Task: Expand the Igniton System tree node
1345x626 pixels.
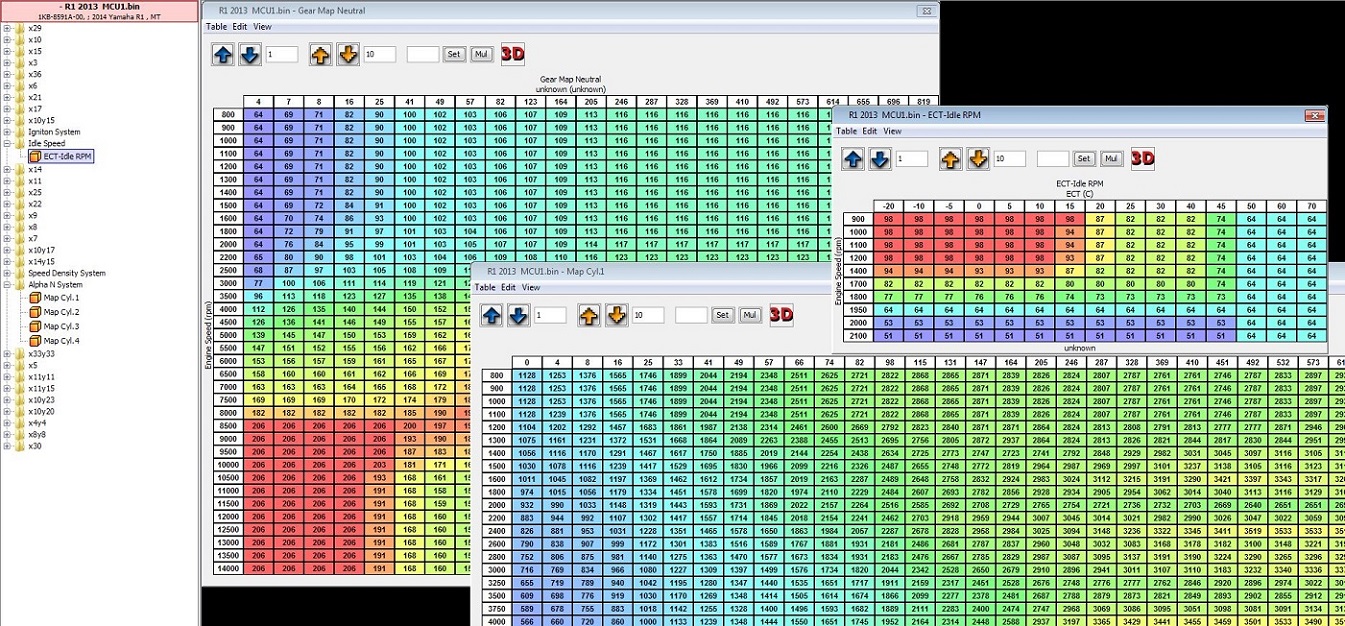Action: [7, 132]
